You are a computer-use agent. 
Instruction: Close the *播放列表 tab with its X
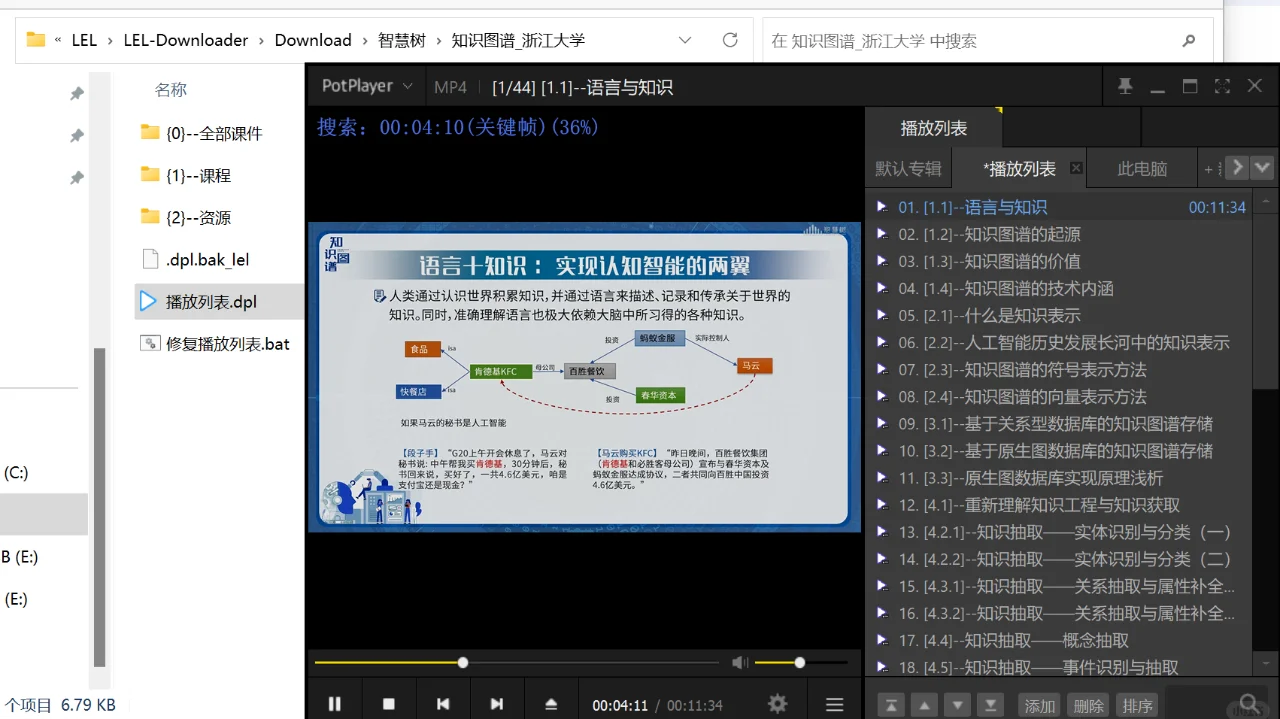click(1076, 168)
